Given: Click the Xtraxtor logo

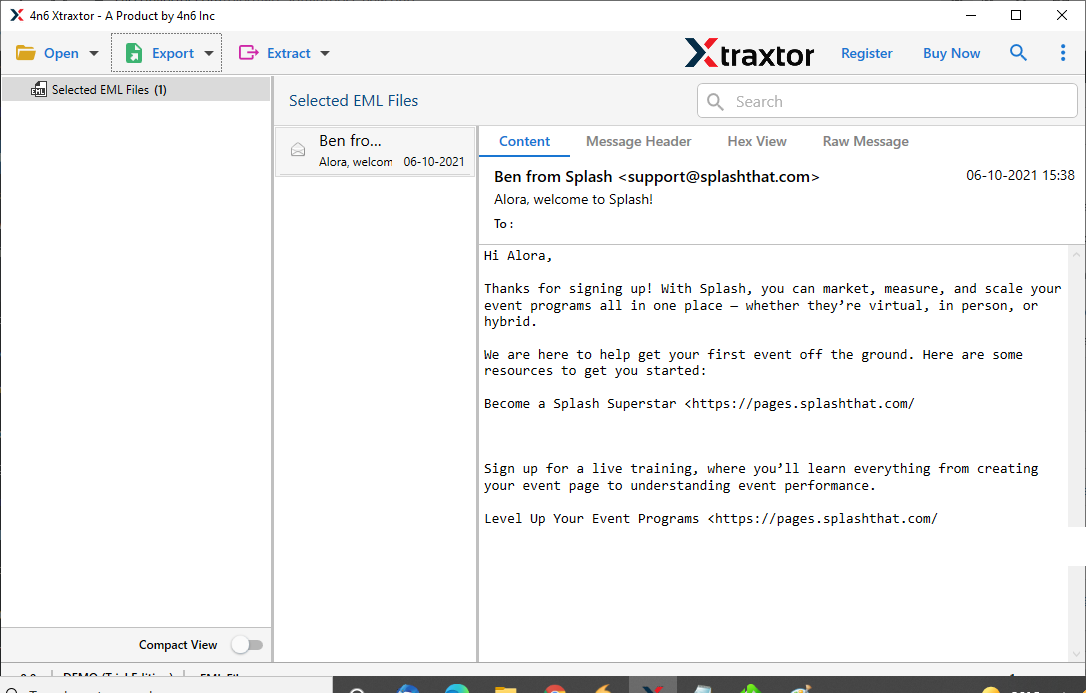Looking at the screenshot, I should click(x=749, y=53).
